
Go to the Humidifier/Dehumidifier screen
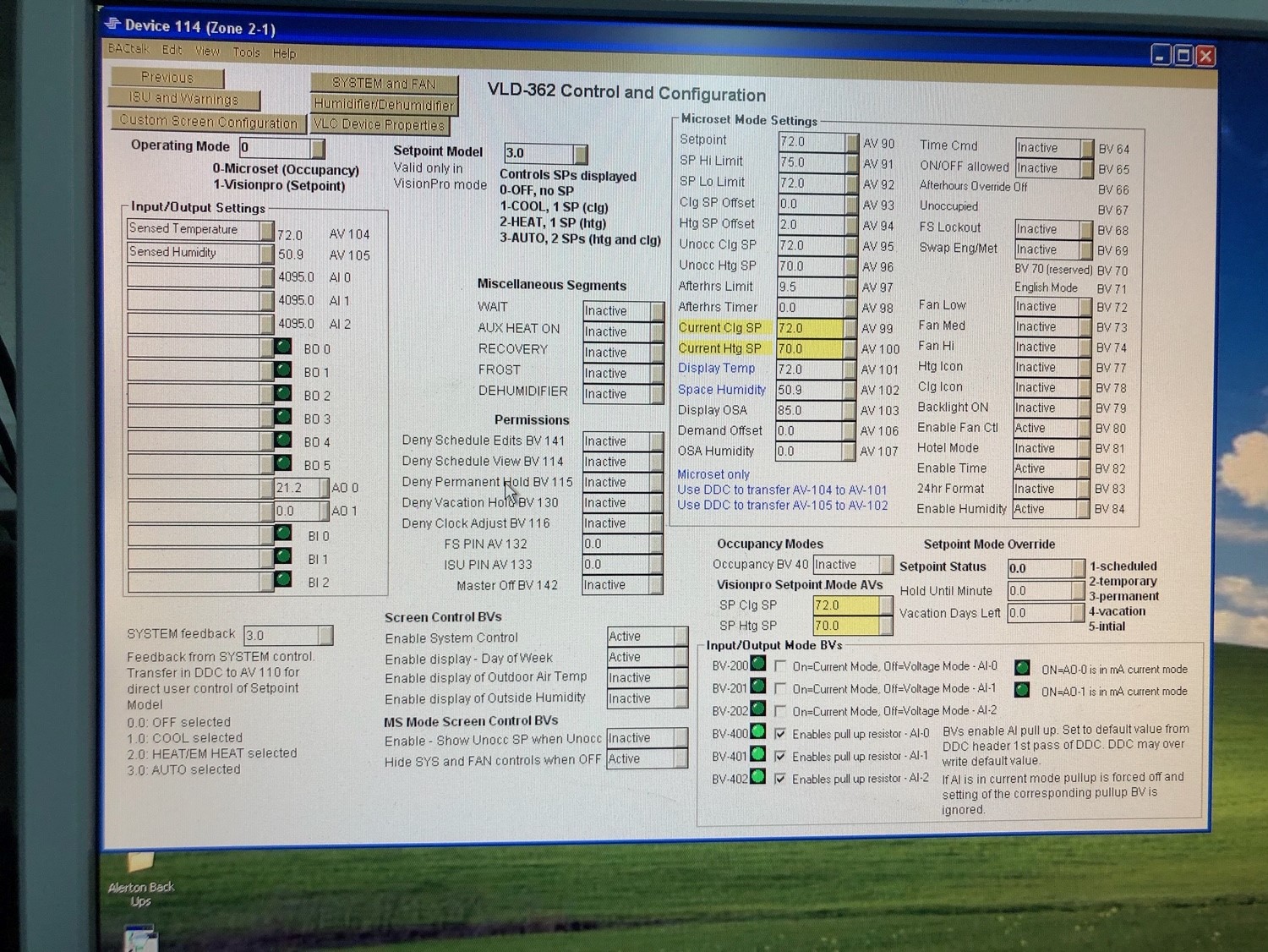[x=384, y=105]
